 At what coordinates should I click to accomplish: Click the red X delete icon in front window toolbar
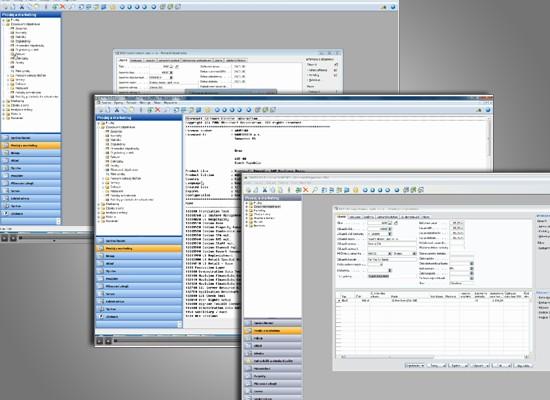click(x=306, y=190)
